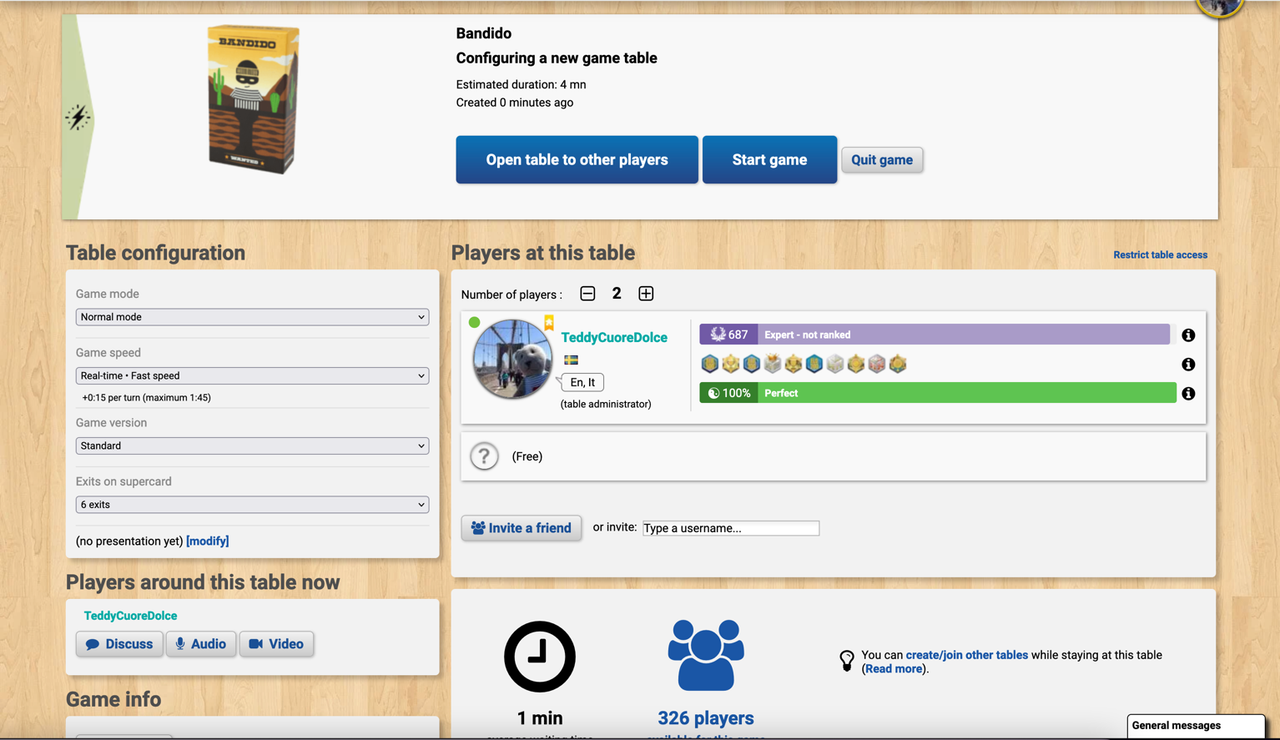Click the free seat question mark icon

484,456
